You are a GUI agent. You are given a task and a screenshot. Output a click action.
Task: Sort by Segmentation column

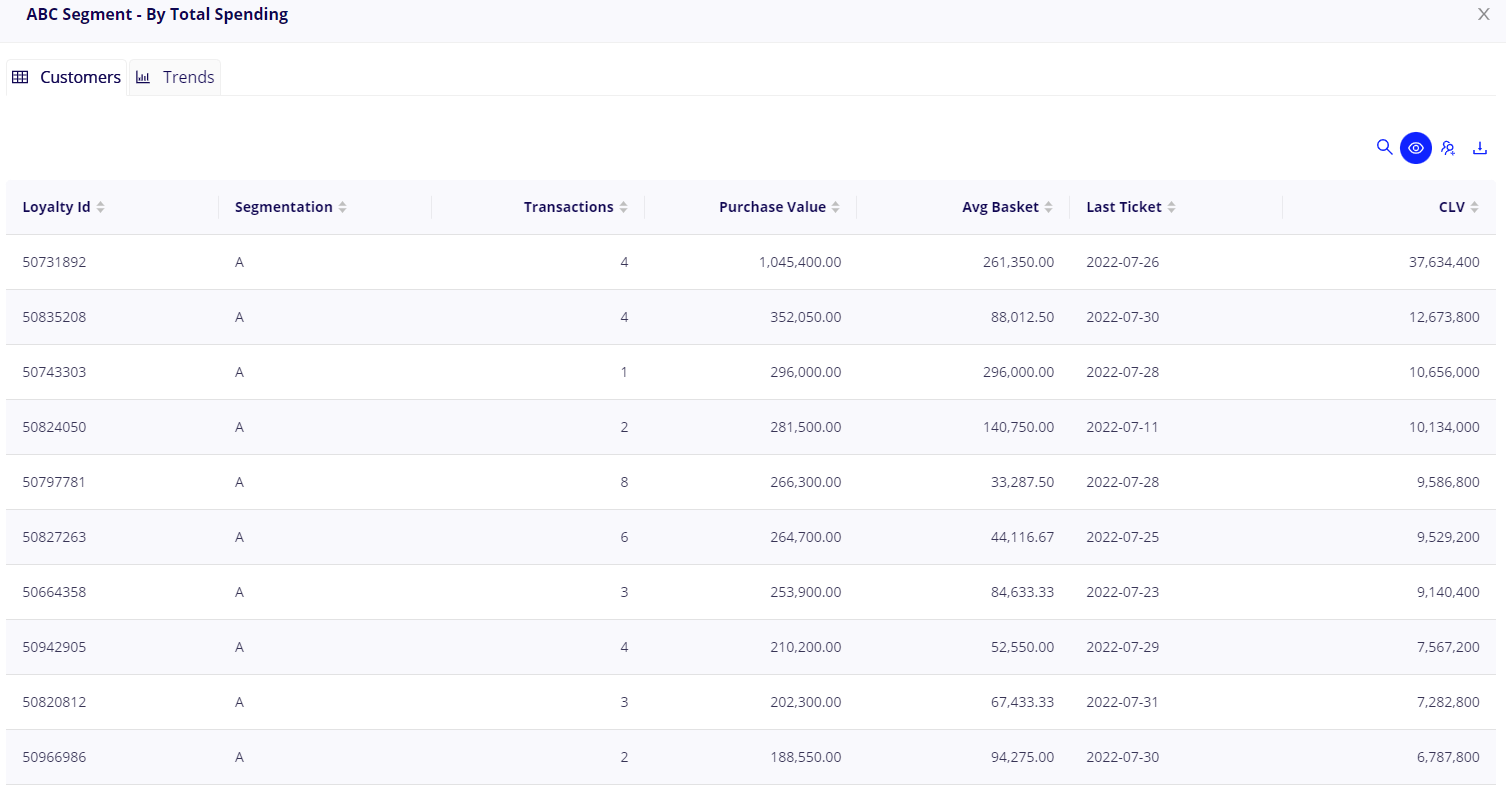[291, 207]
